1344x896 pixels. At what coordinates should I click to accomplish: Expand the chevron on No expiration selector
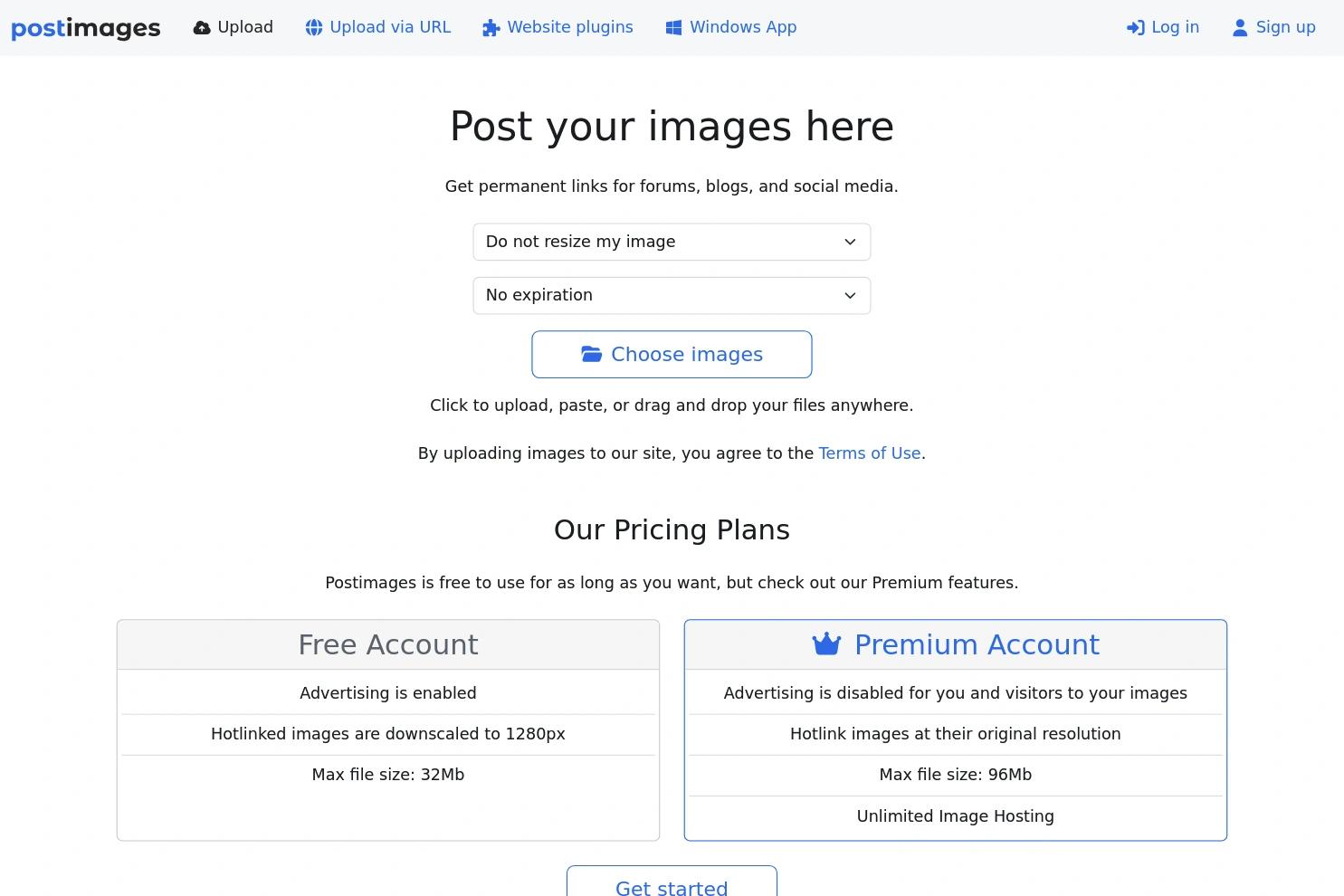pos(849,295)
